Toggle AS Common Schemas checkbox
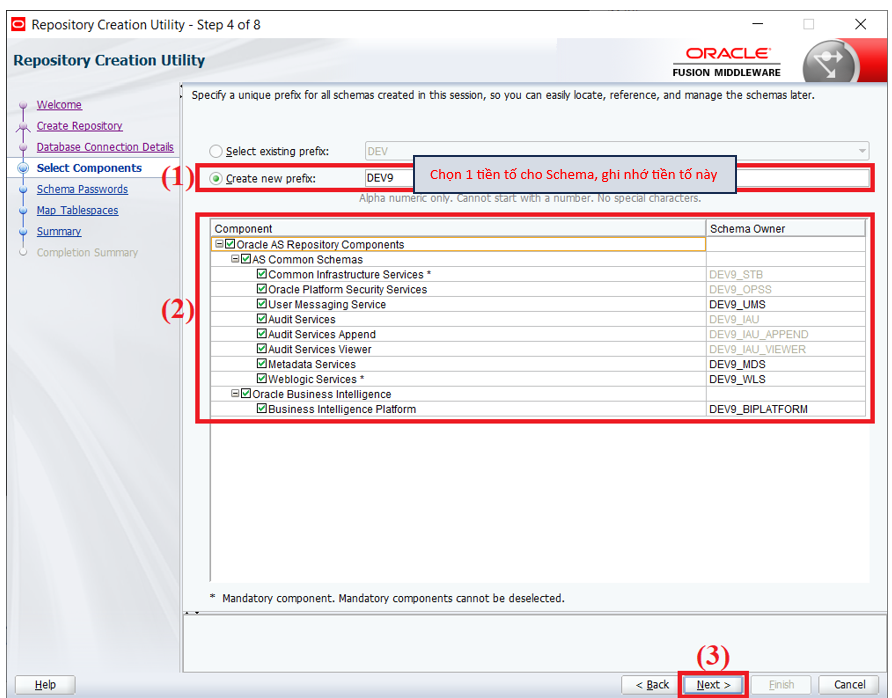892x698 pixels. (x=246, y=259)
